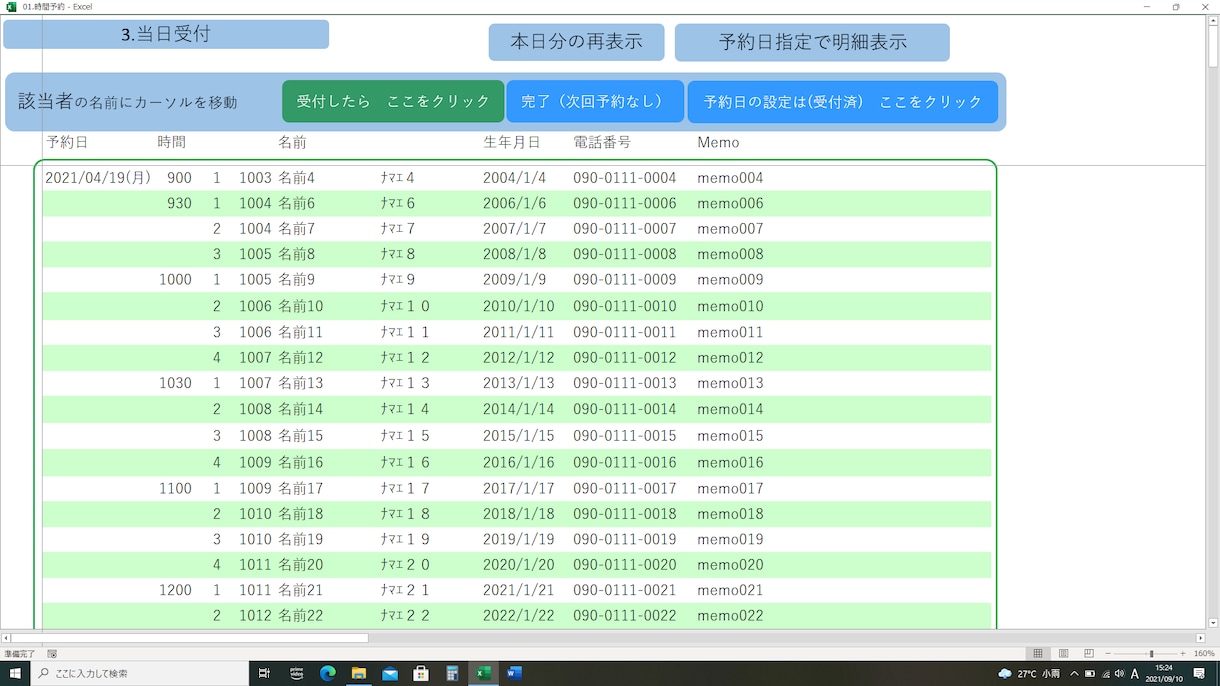Click the IME A input indicator
The height and width of the screenshot is (686, 1220).
click(1135, 674)
